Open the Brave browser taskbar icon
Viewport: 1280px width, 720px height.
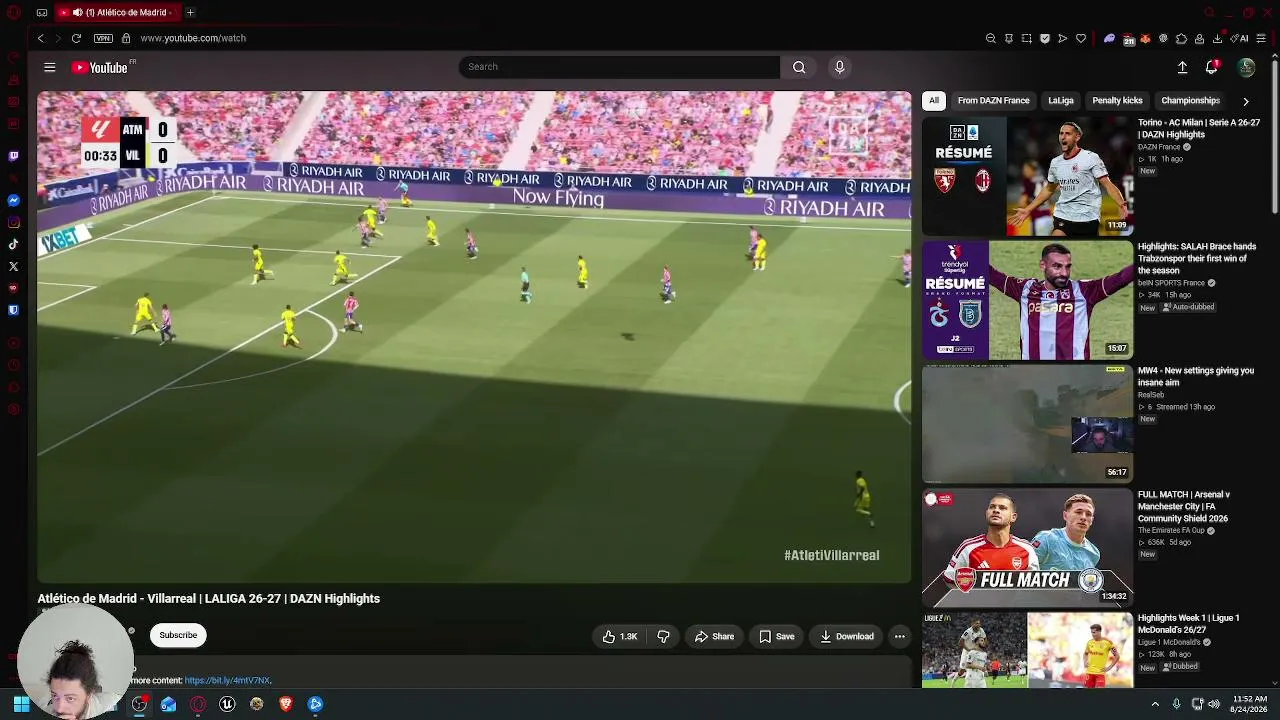click(286, 704)
